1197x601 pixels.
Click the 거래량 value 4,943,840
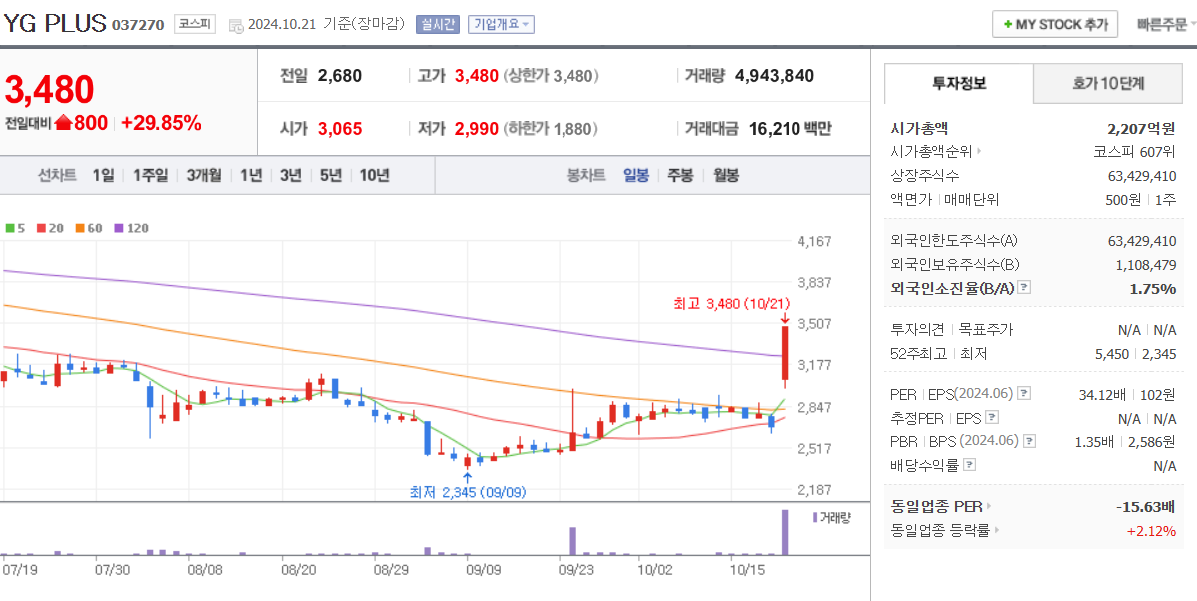[x=774, y=76]
